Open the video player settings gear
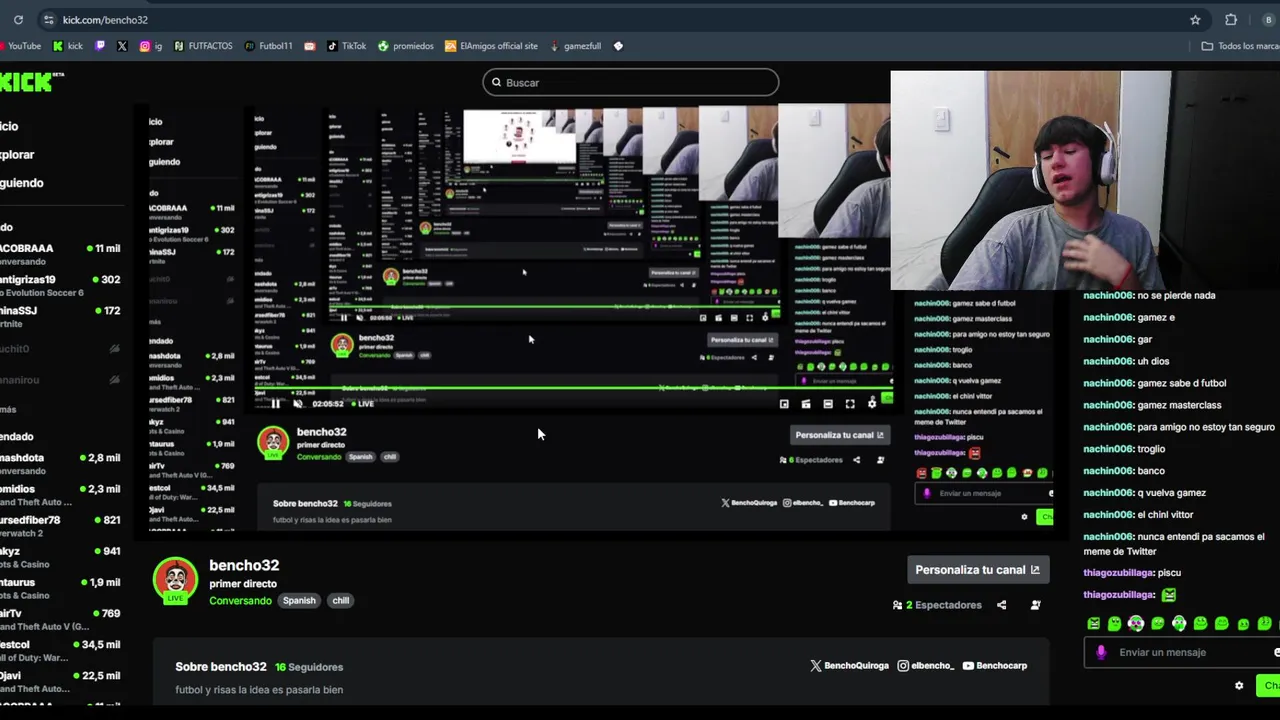 click(x=872, y=404)
